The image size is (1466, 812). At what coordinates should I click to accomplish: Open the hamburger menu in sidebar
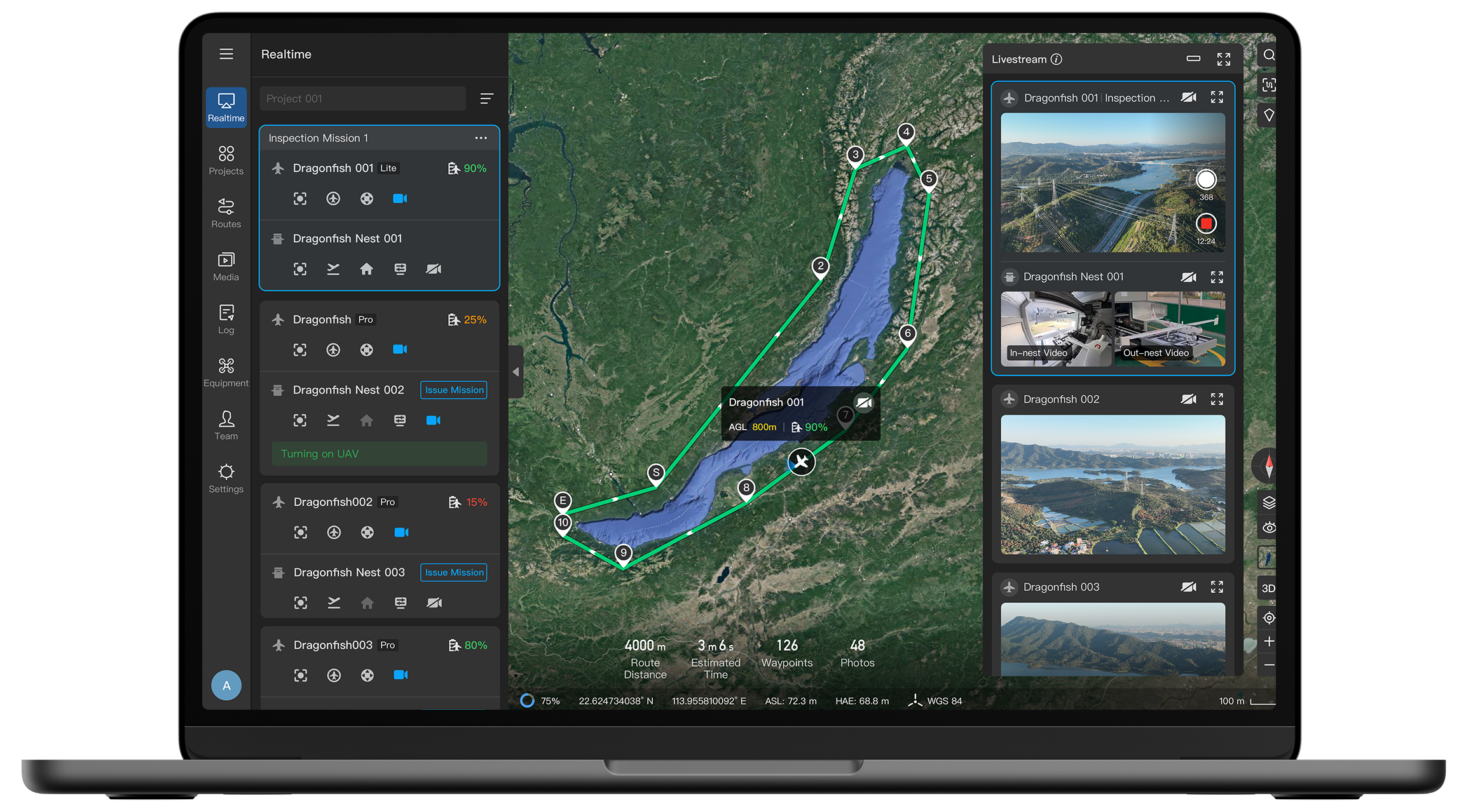[x=226, y=54]
